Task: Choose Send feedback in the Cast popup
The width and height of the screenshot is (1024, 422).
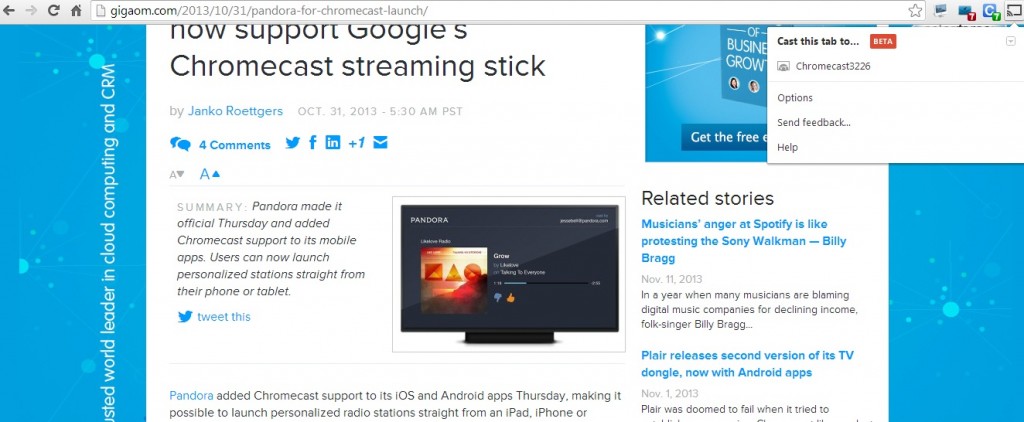Action: [x=814, y=122]
